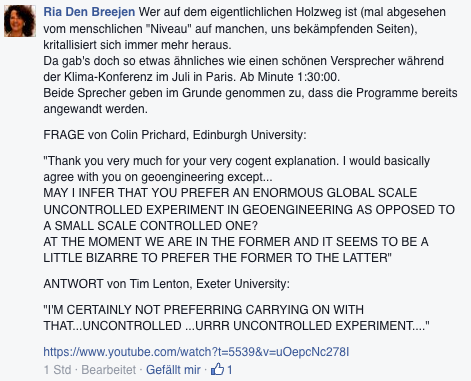
Task: Like the comment via "Gefällt mir"
Action: pyautogui.click(x=173, y=370)
